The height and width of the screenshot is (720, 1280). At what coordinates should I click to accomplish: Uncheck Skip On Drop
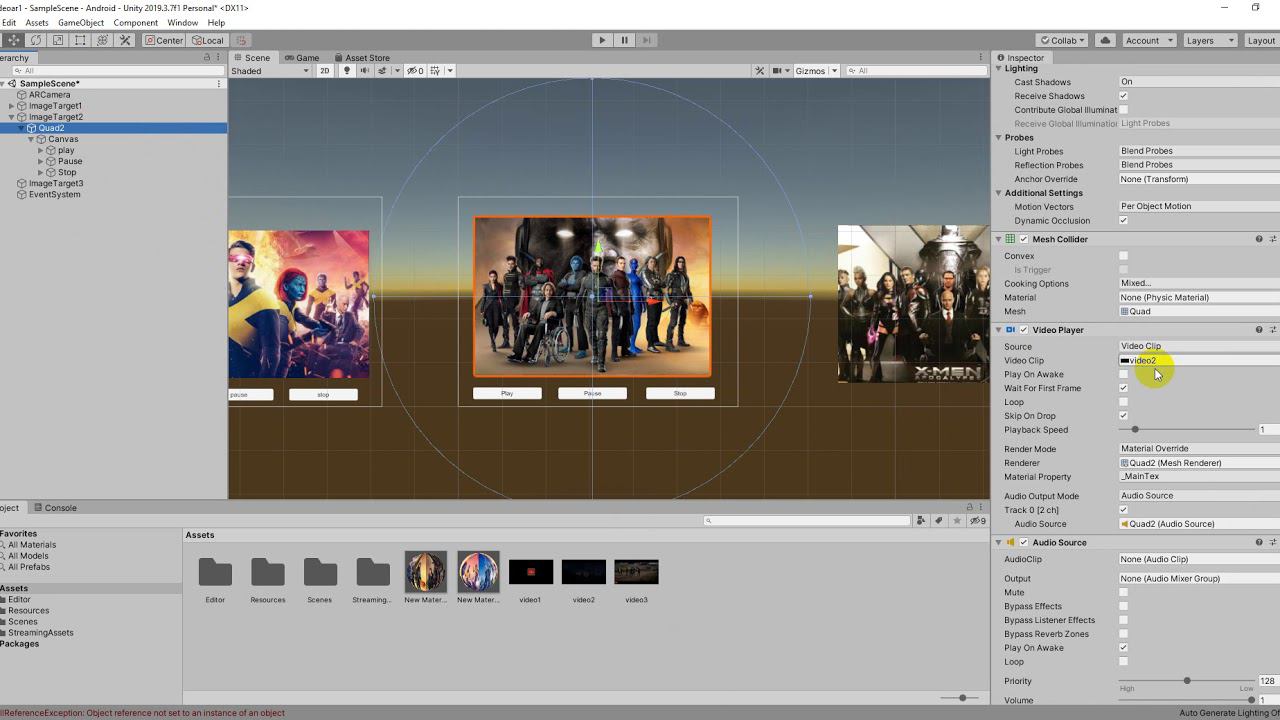point(1123,416)
